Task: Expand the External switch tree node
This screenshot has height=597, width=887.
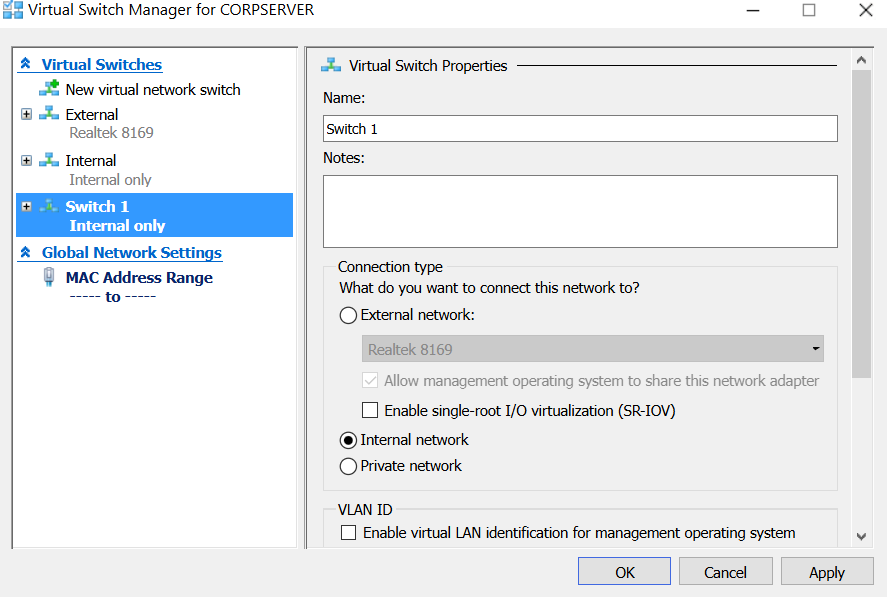Action: click(26, 114)
